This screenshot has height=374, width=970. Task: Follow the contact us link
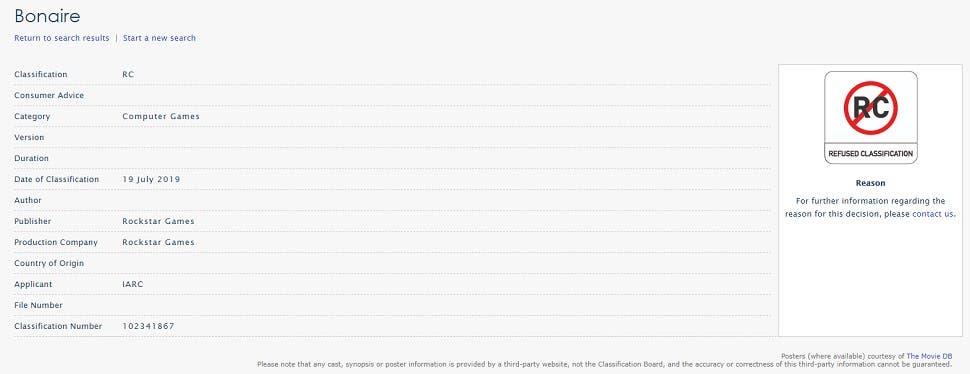click(934, 214)
